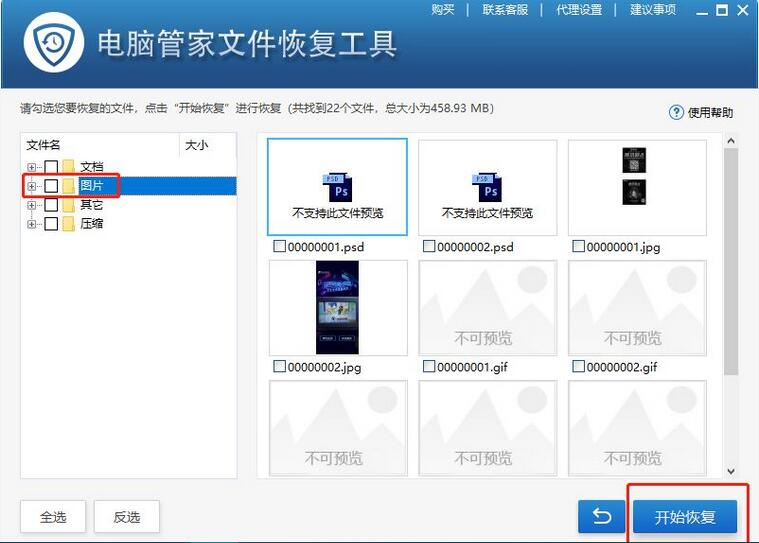Viewport: 759px width, 543px height.
Task: Click the shield logo icon in header
Action: (x=54, y=43)
